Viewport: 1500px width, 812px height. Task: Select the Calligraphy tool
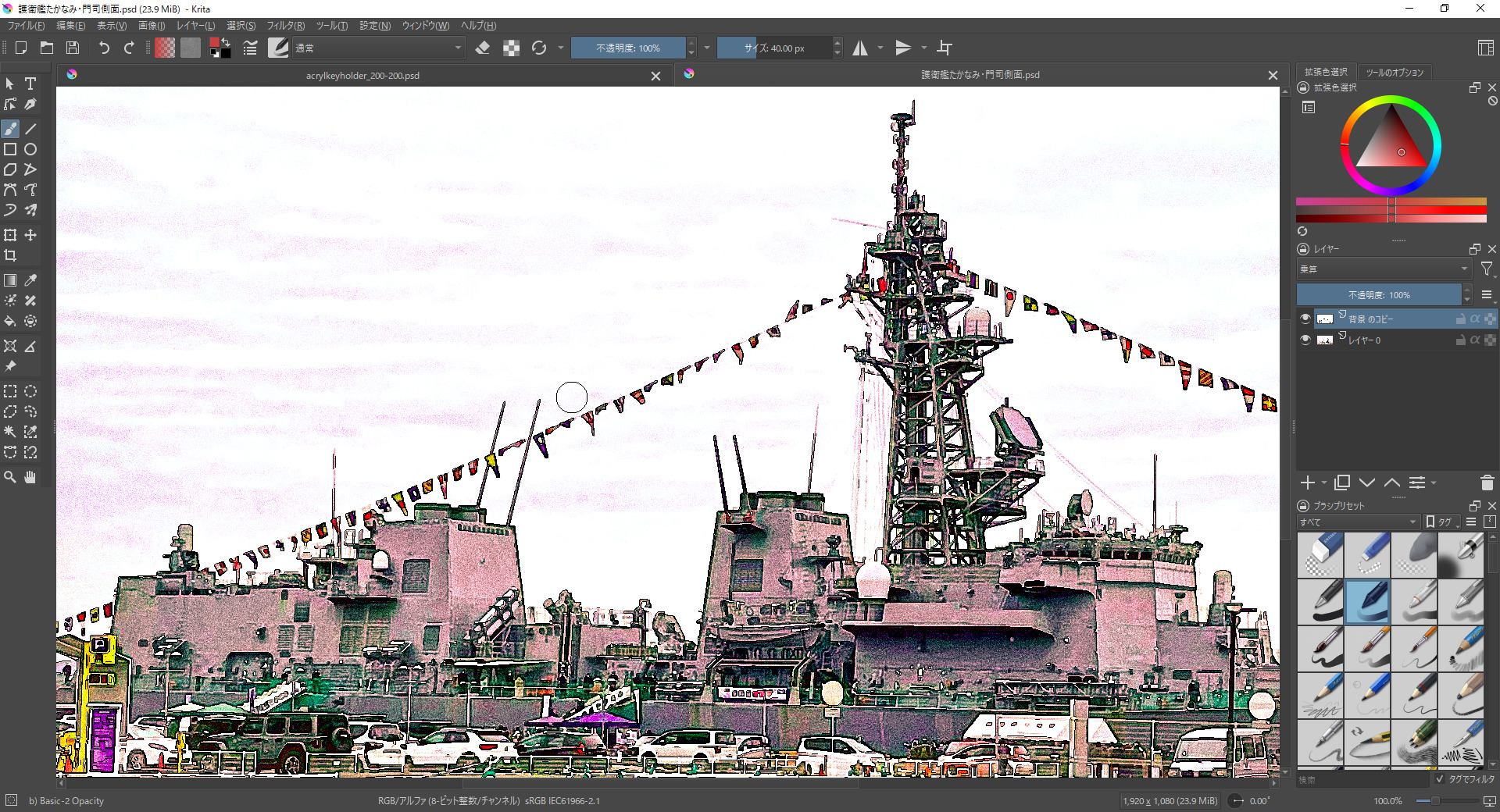(x=30, y=104)
